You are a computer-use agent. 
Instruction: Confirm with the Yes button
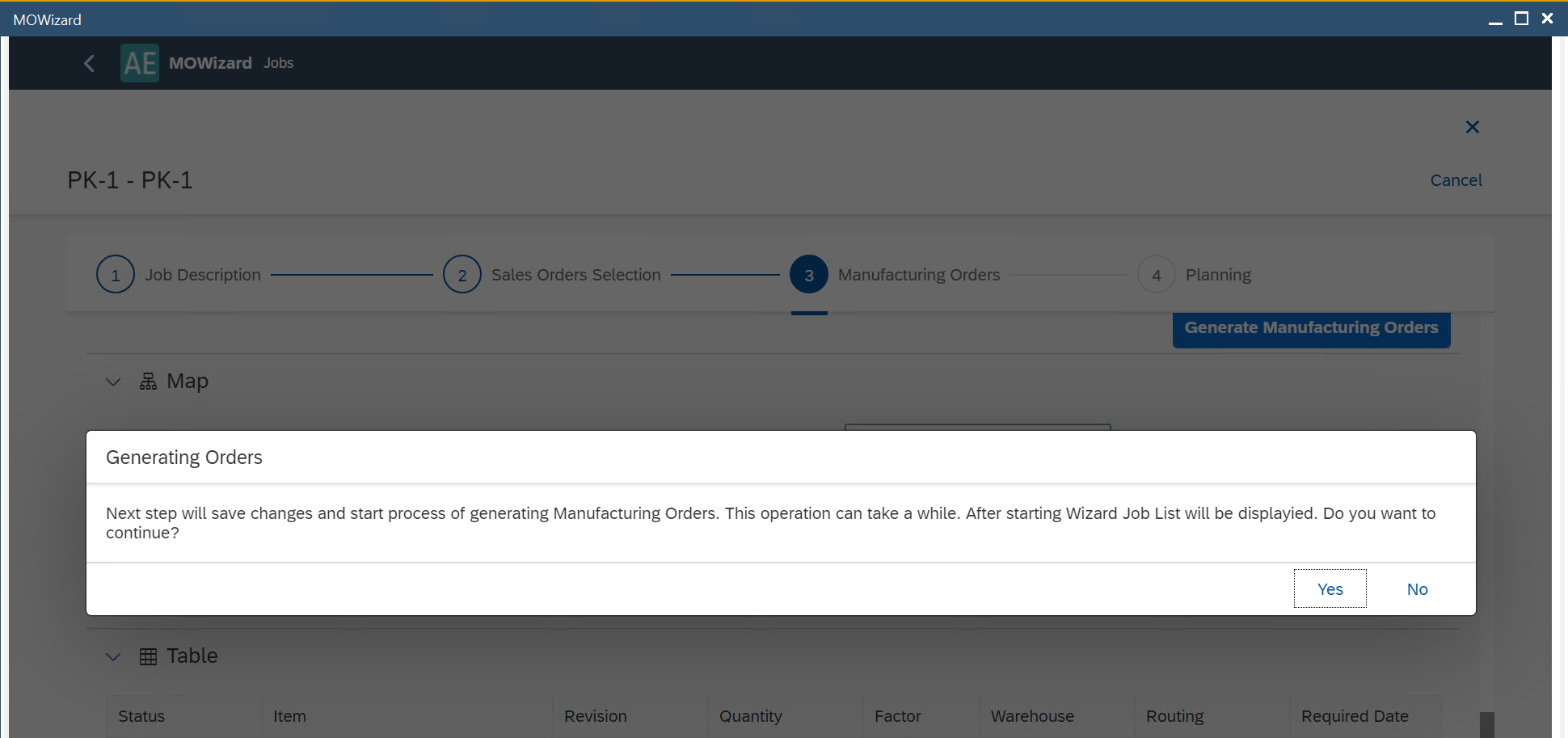coord(1330,589)
